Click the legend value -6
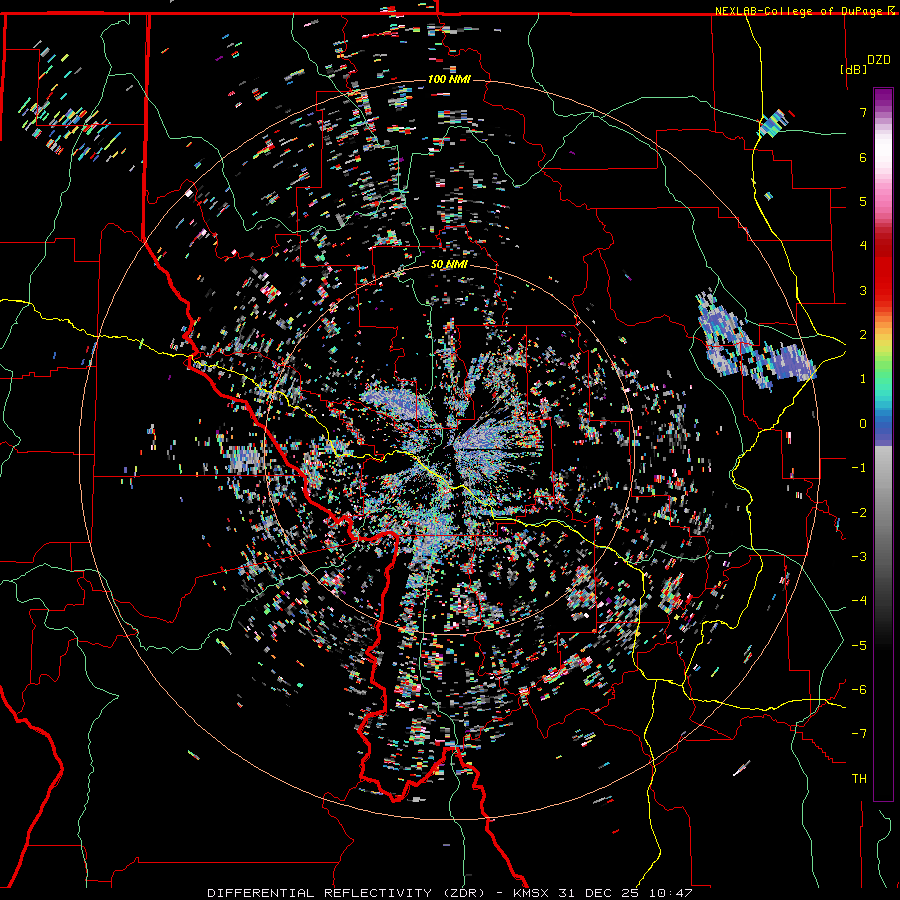900x900 pixels. point(859,690)
